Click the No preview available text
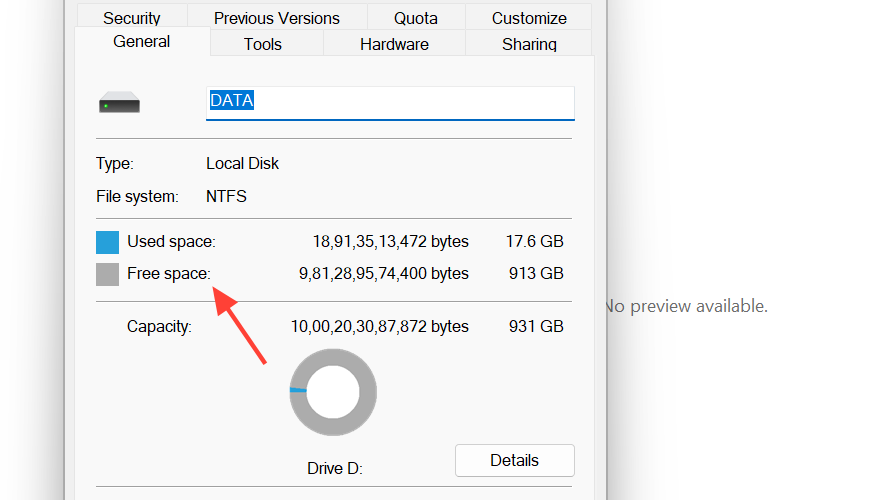This screenshot has height=500, width=889. [x=686, y=306]
